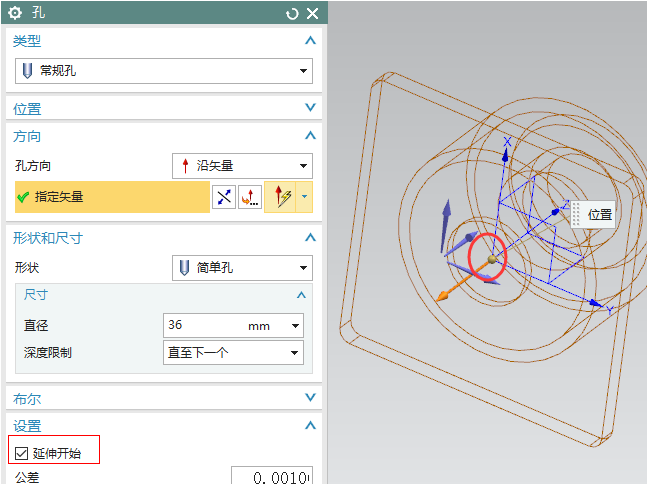Click the gear icon in dialog title
The image size is (647, 484).
15,13
